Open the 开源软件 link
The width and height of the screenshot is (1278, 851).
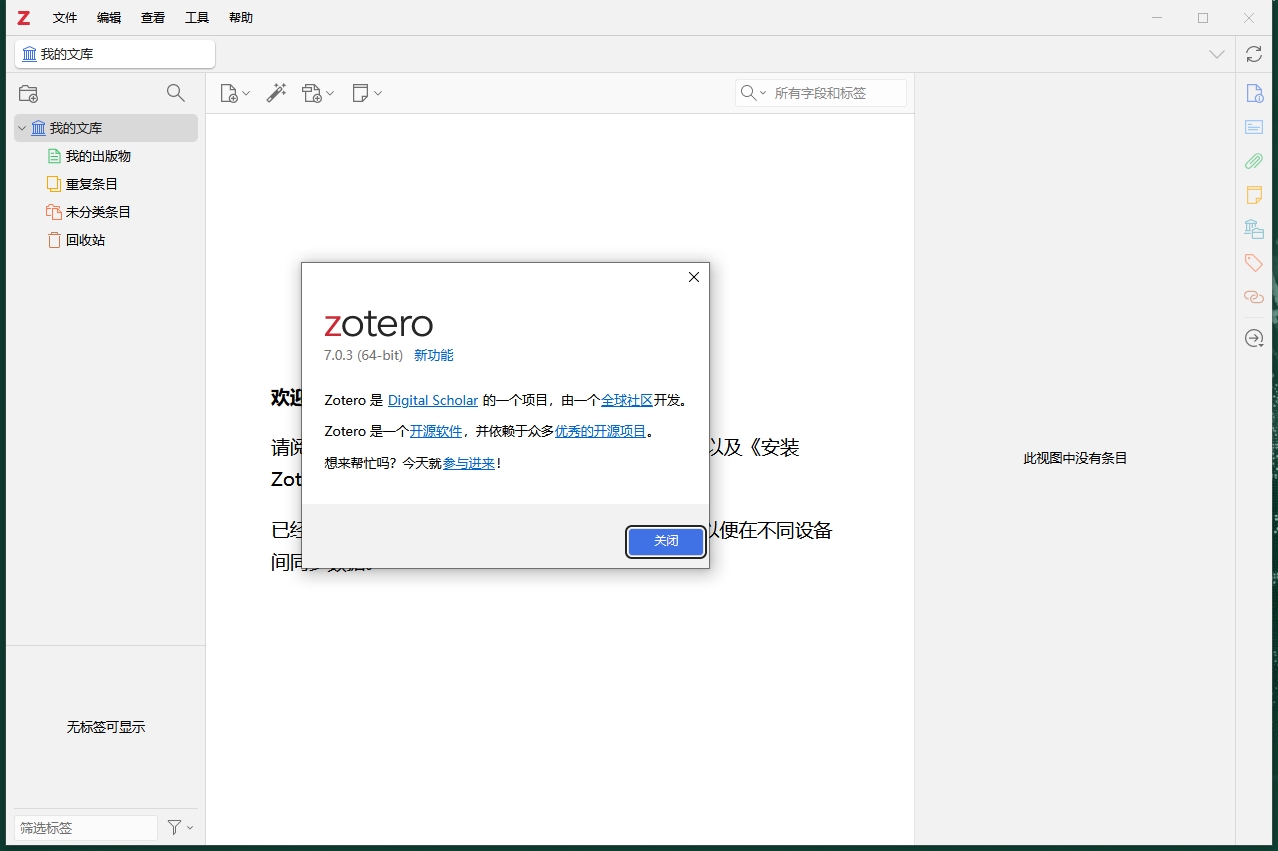(436, 431)
